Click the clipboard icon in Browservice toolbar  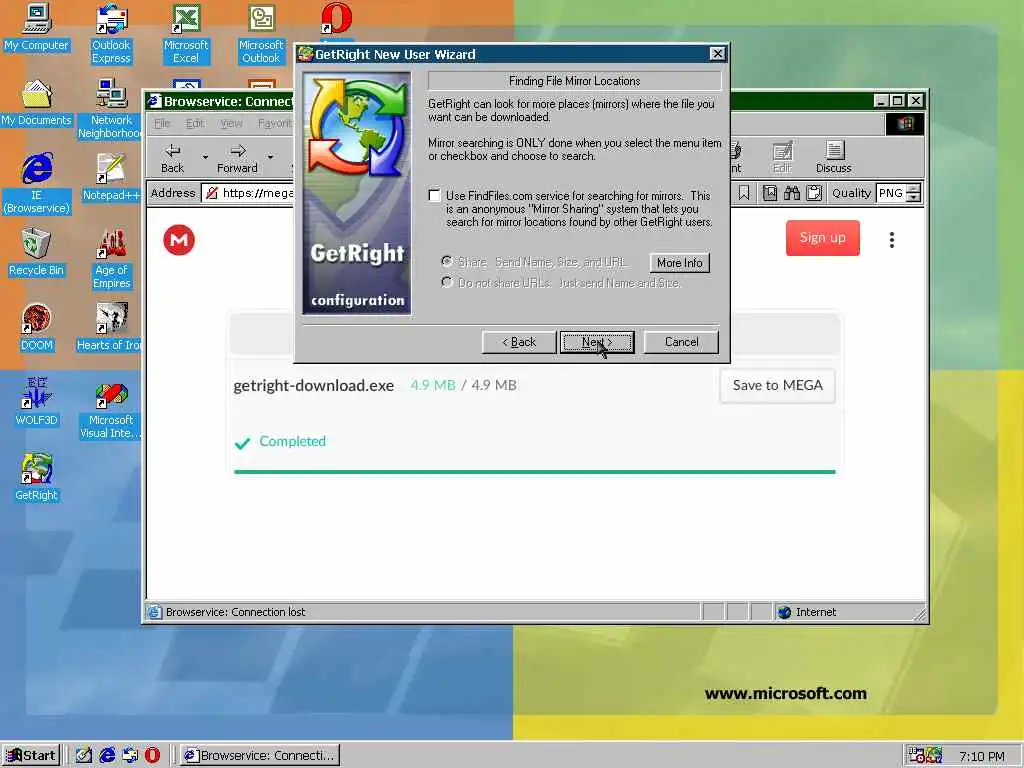[814, 193]
